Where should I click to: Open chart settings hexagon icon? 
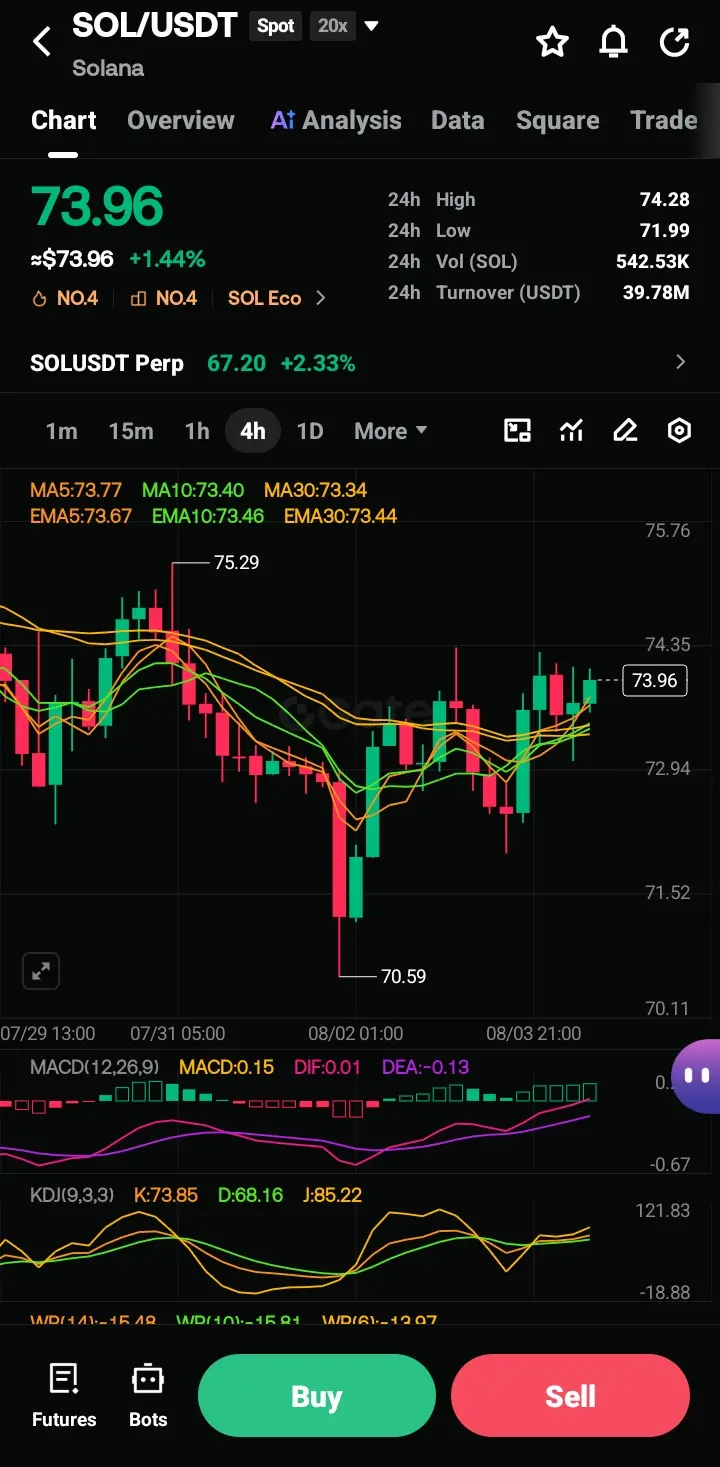click(679, 431)
